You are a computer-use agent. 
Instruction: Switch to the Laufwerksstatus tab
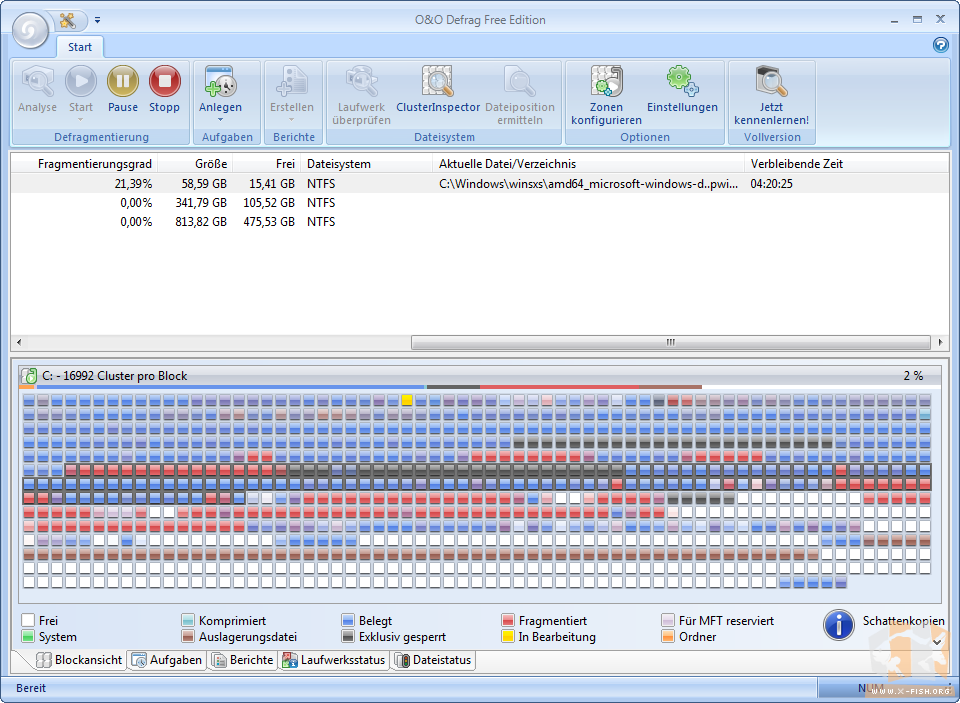[x=334, y=660]
